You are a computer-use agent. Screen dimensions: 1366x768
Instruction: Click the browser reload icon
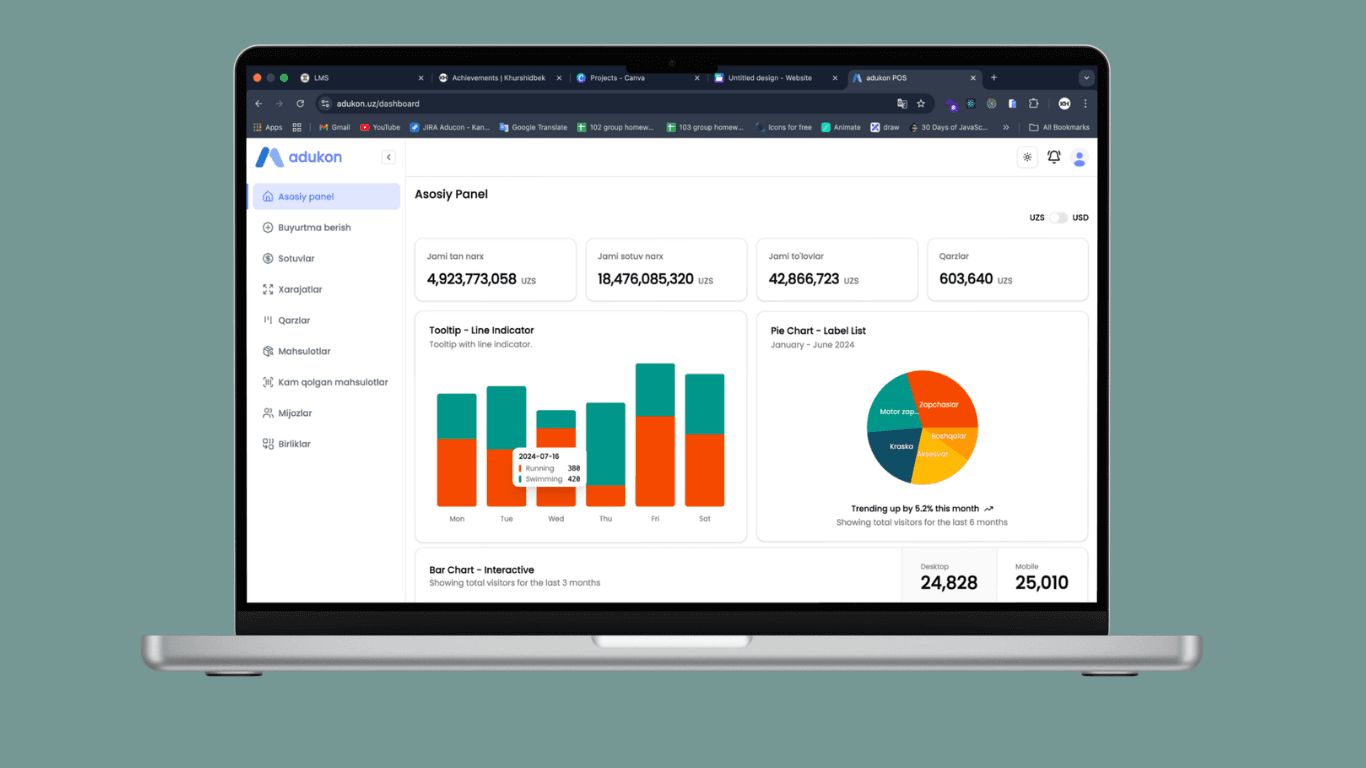tap(300, 103)
